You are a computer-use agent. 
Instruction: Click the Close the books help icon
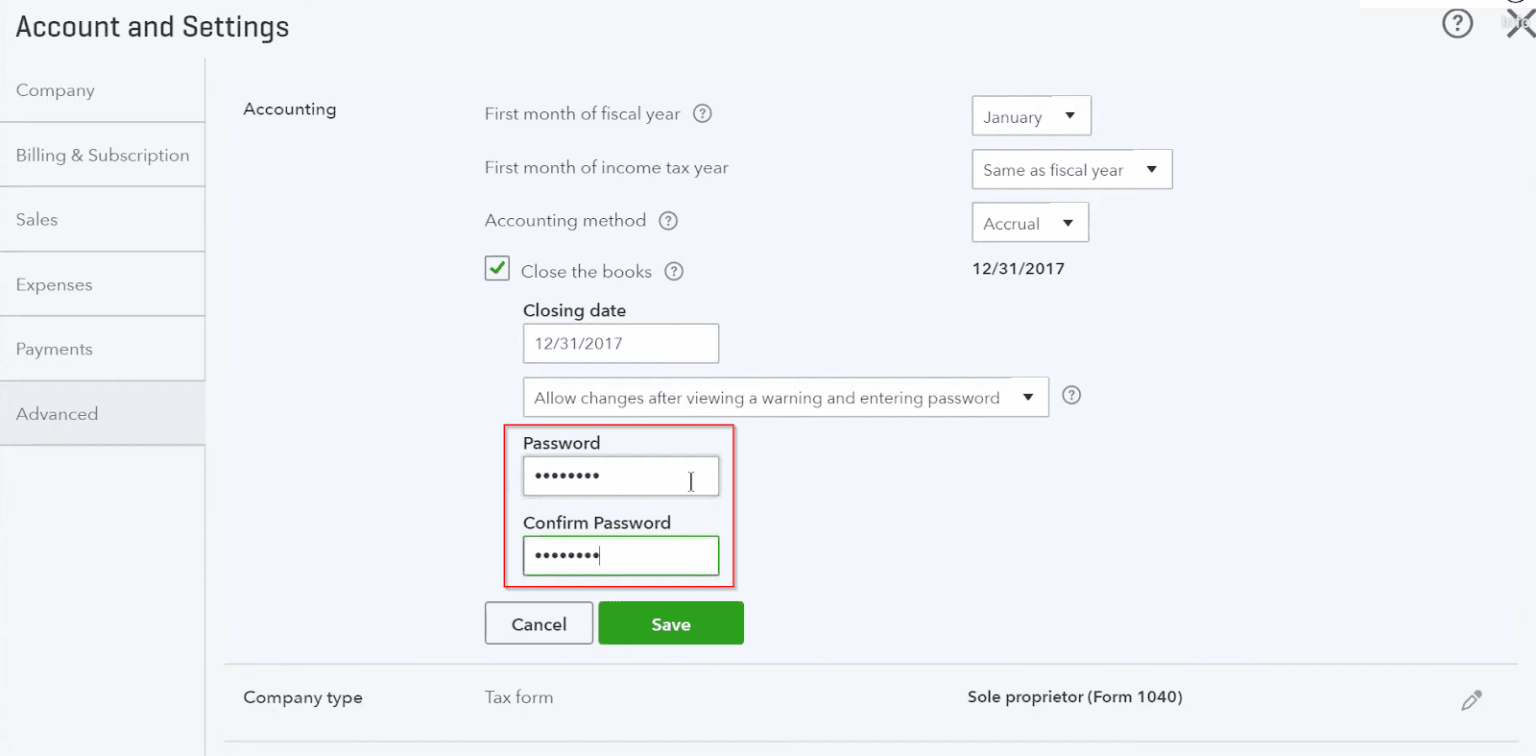(674, 271)
